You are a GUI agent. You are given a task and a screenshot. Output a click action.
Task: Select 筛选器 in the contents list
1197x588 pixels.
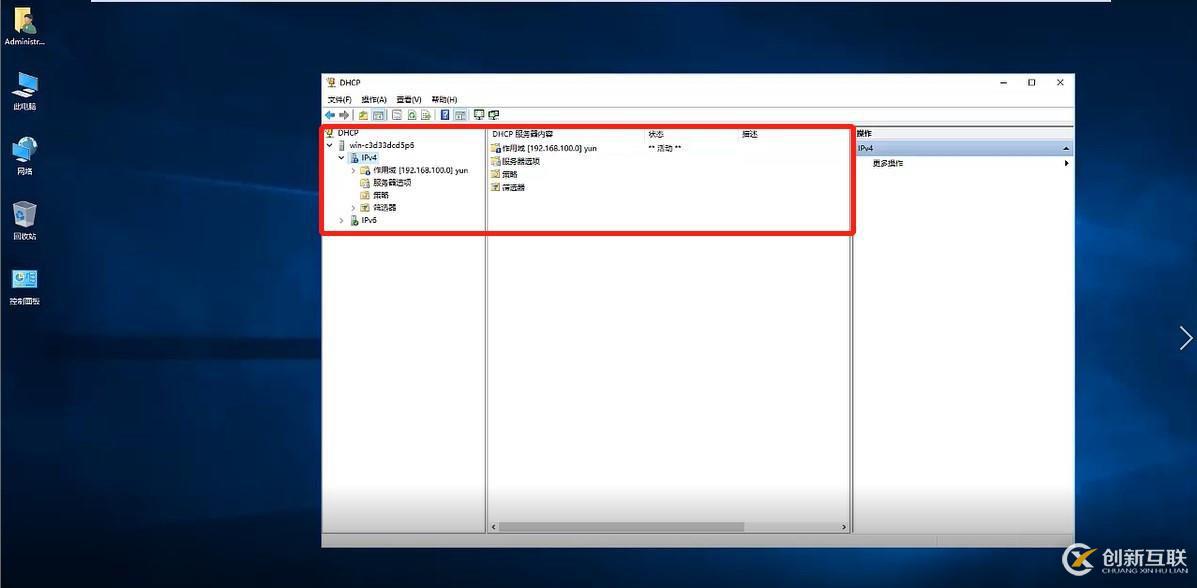point(508,187)
